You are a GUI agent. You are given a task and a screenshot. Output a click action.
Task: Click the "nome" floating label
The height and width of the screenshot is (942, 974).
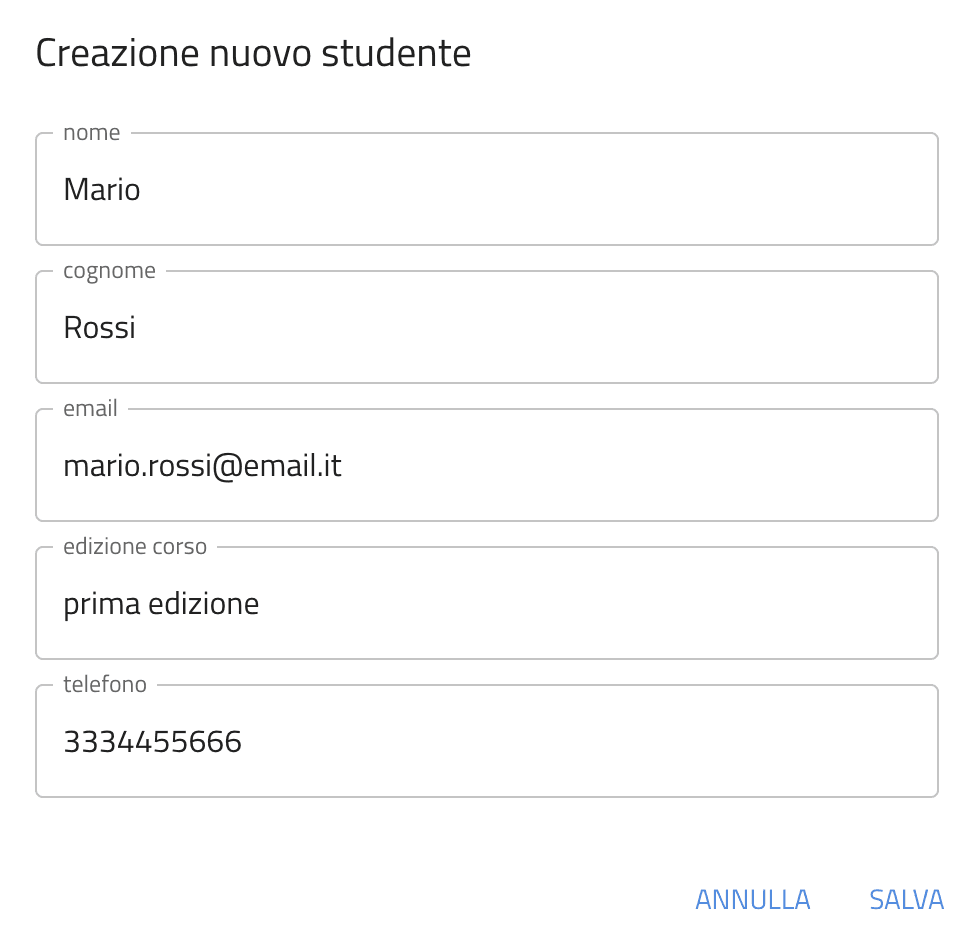pos(91,133)
